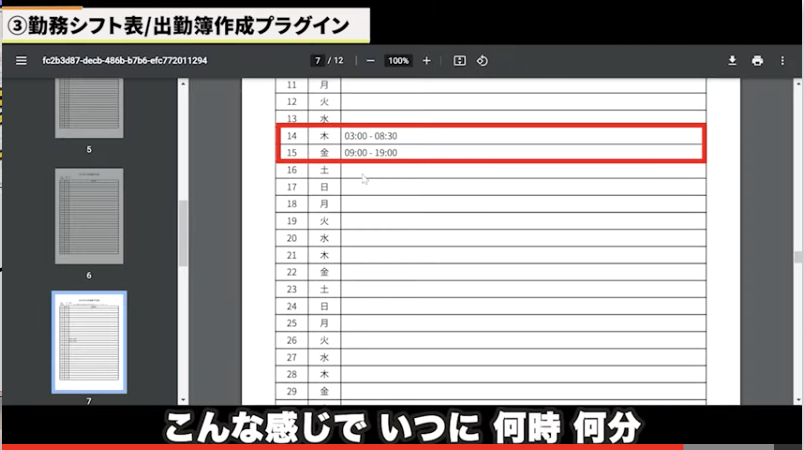Rotate the document counterclockwise
The height and width of the screenshot is (450, 804).
point(482,61)
